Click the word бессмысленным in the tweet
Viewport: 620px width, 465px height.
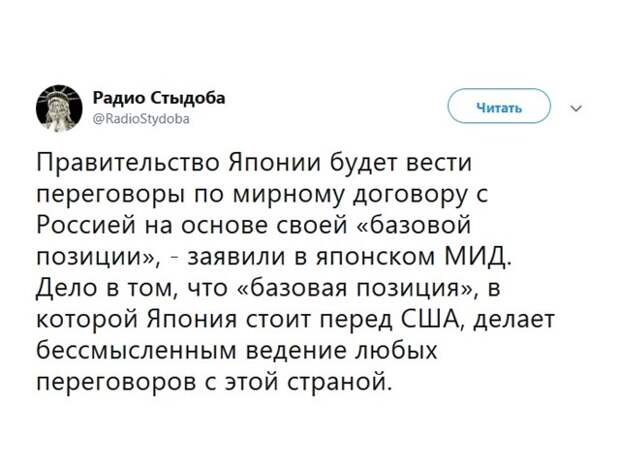tap(138, 350)
